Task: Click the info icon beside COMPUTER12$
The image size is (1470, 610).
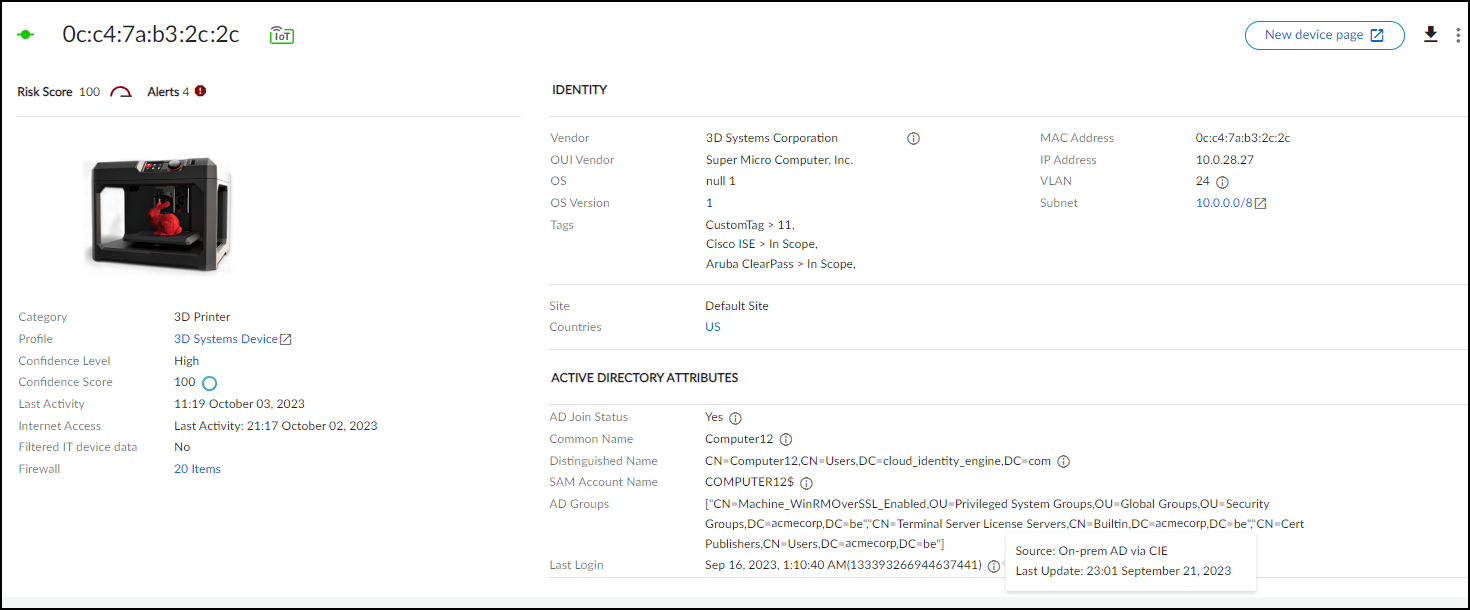Action: [806, 483]
